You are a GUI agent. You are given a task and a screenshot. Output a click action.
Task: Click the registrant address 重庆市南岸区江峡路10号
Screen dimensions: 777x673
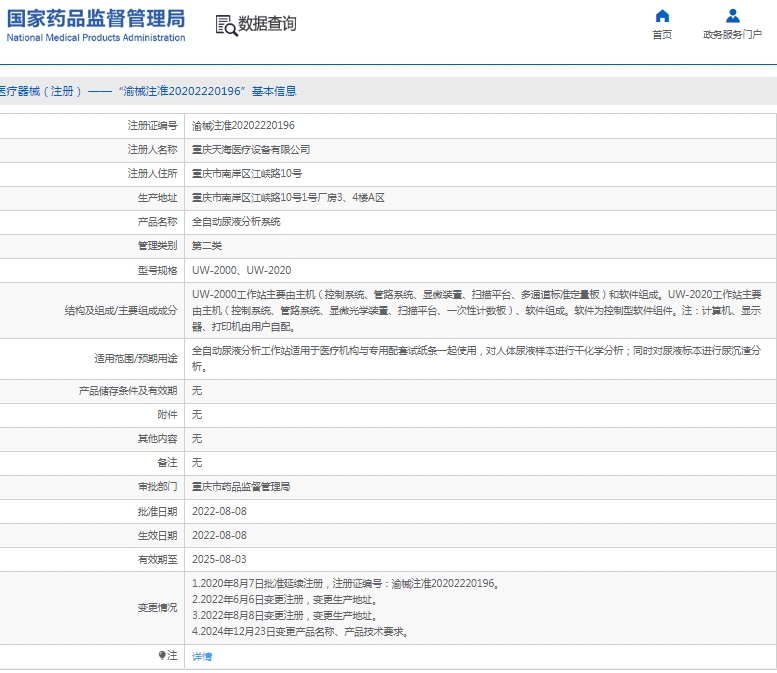(247, 173)
